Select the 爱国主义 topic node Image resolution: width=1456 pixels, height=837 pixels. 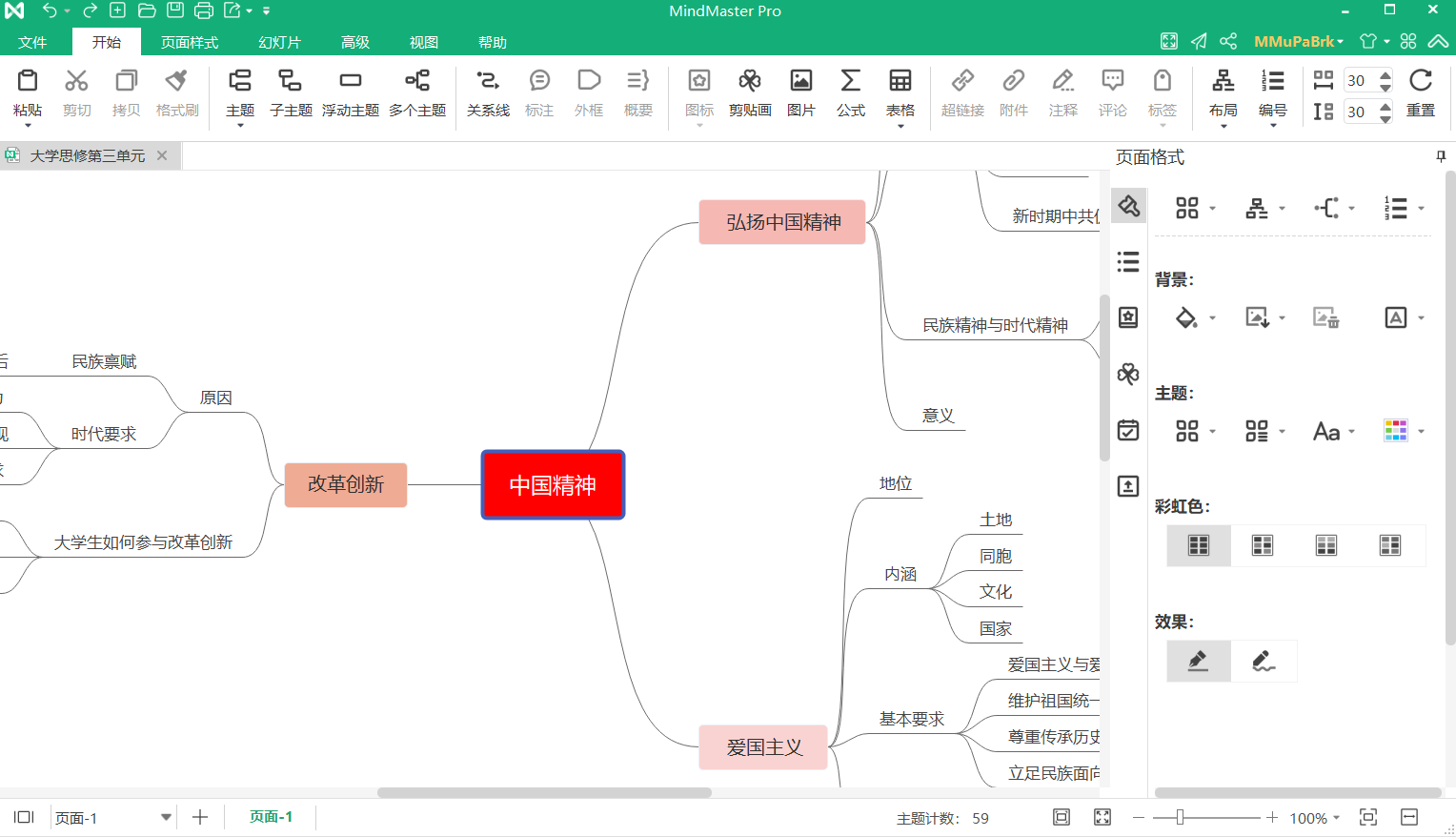764,747
